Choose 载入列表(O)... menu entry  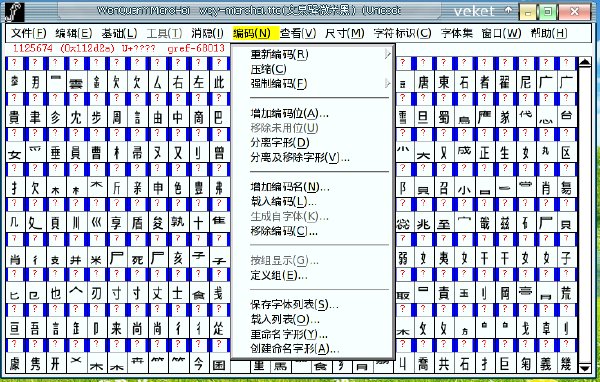(285, 319)
